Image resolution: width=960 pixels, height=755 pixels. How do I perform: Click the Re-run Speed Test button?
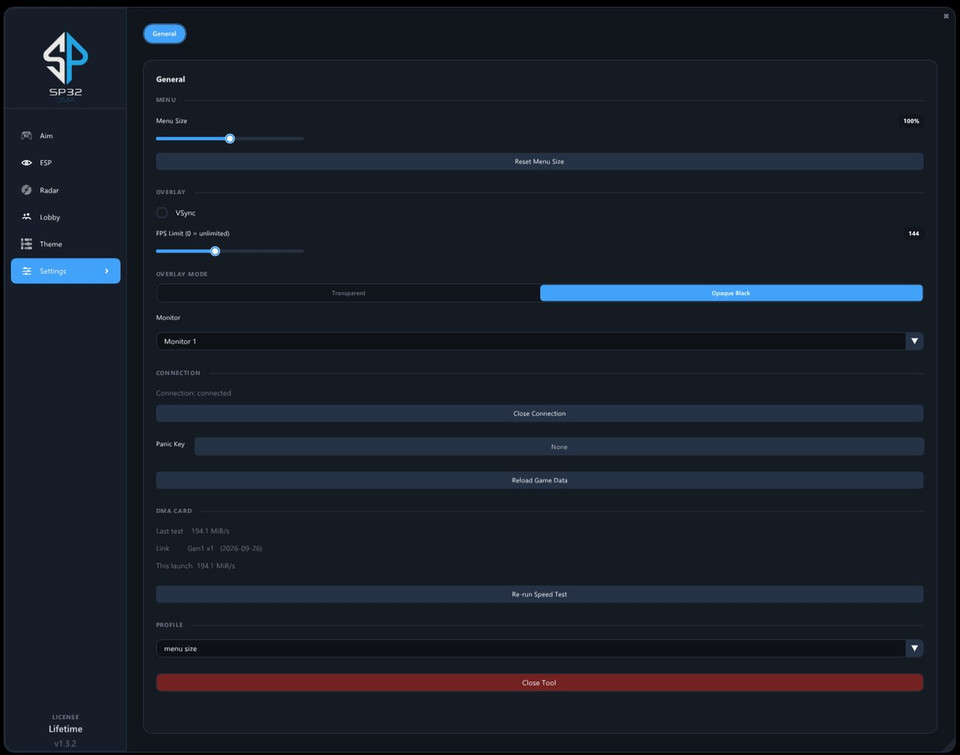click(539, 594)
